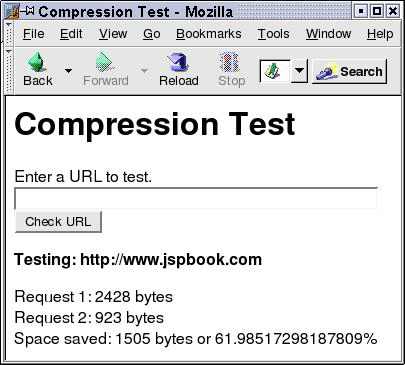405x365 pixels.
Task: Open the Forward history dropdown arrow
Action: tap(144, 71)
